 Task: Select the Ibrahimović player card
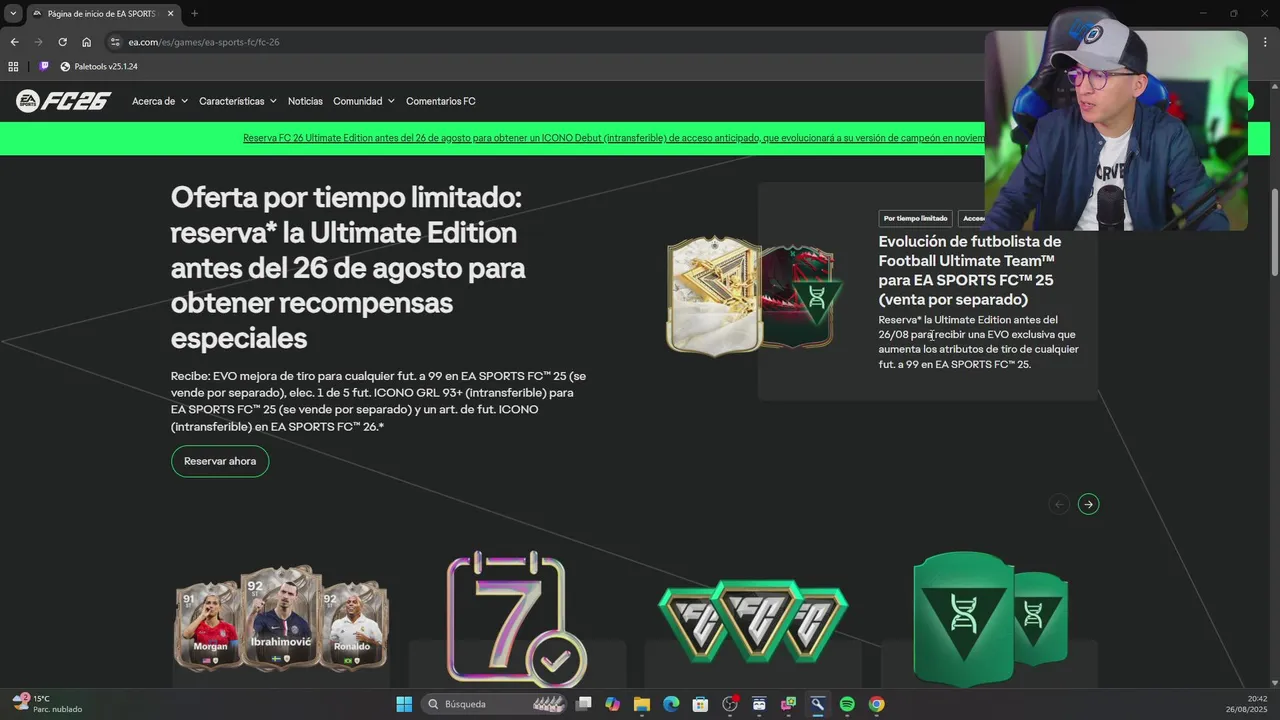tap(281, 620)
